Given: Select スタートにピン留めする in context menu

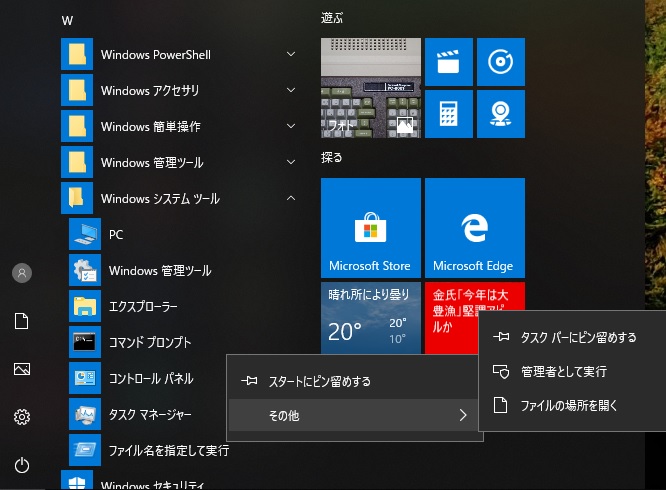Looking at the screenshot, I should [355, 381].
